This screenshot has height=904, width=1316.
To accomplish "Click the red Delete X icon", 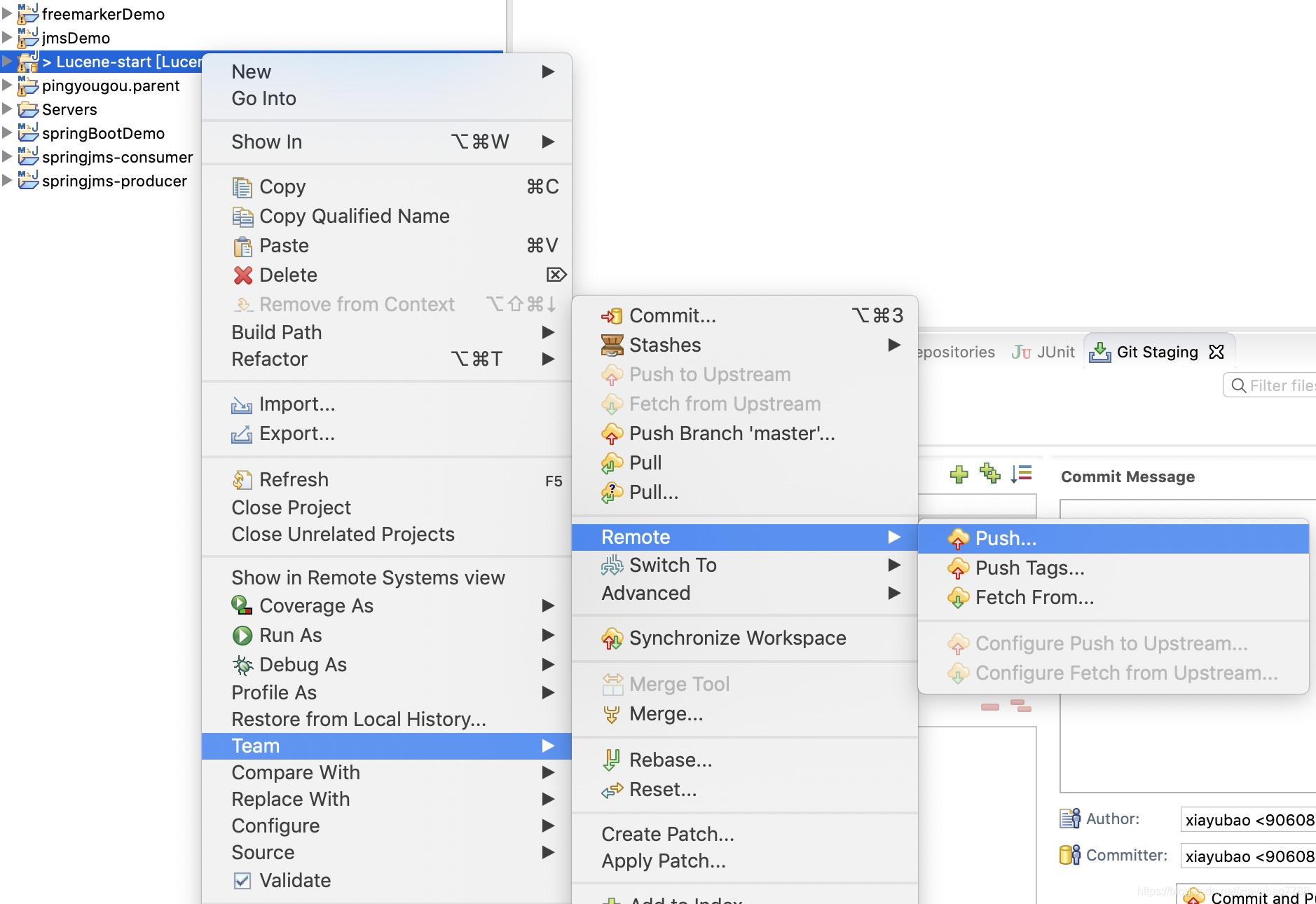I will [x=242, y=275].
